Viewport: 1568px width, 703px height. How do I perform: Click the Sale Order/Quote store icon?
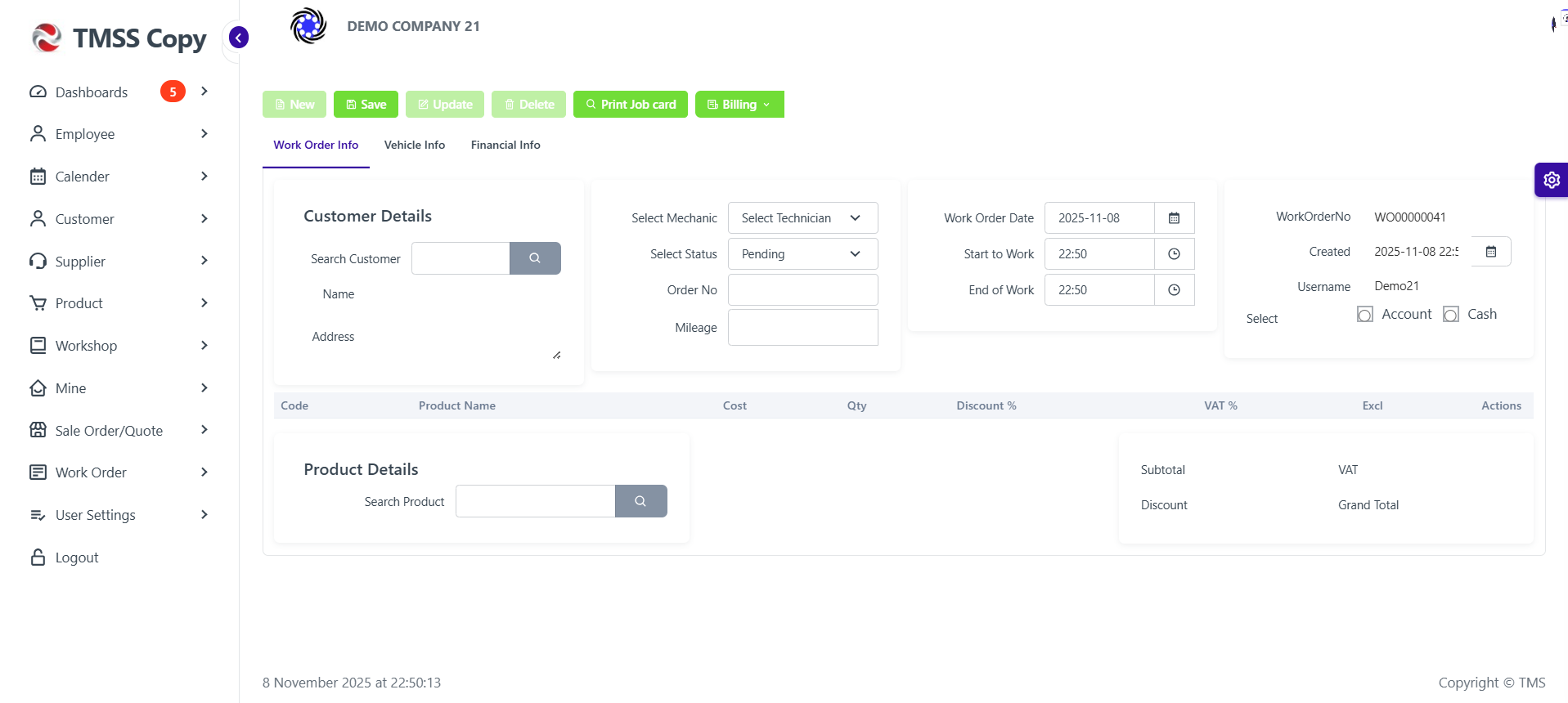tap(38, 430)
